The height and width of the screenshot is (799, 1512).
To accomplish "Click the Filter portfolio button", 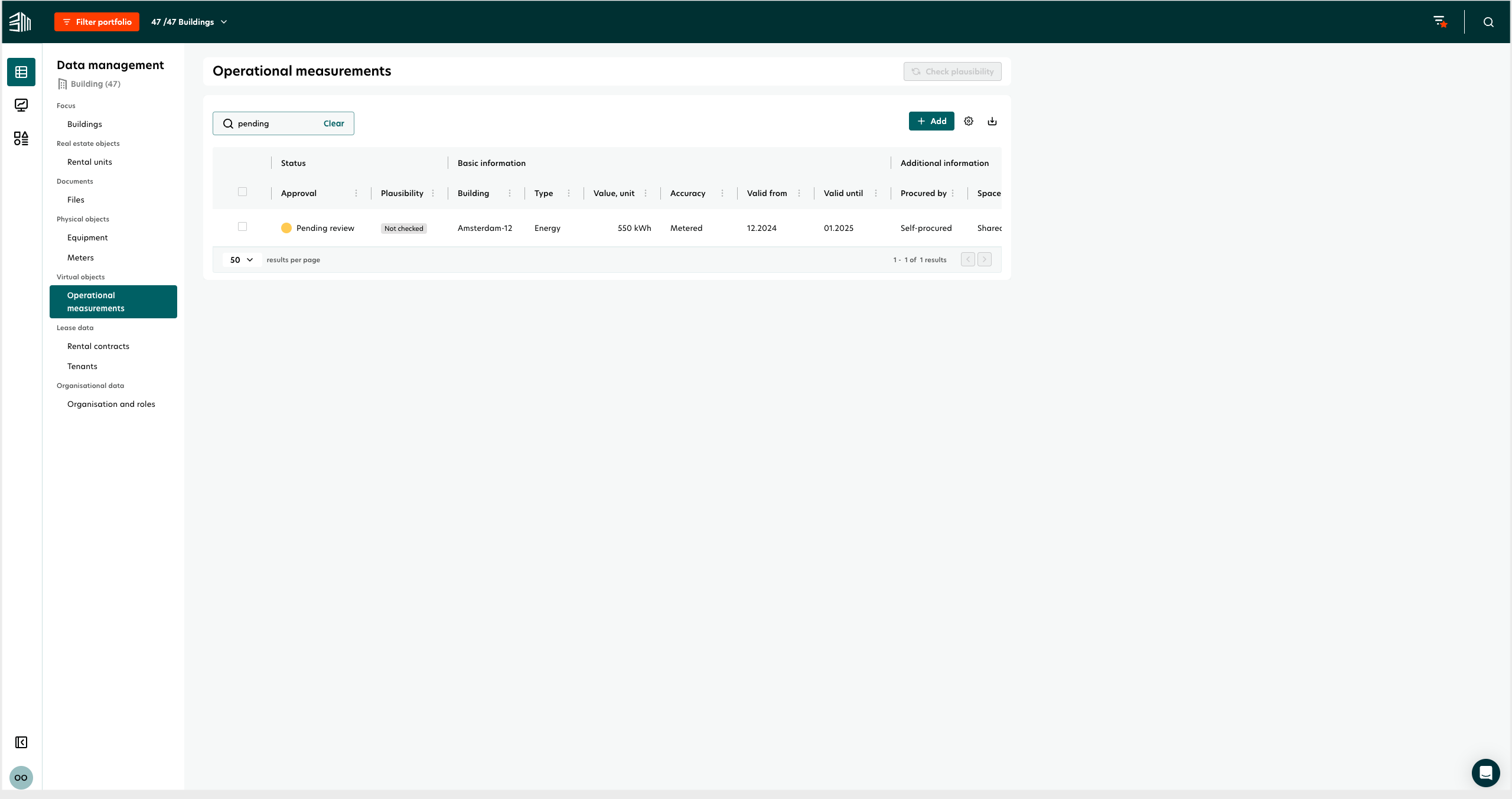I will point(97,22).
